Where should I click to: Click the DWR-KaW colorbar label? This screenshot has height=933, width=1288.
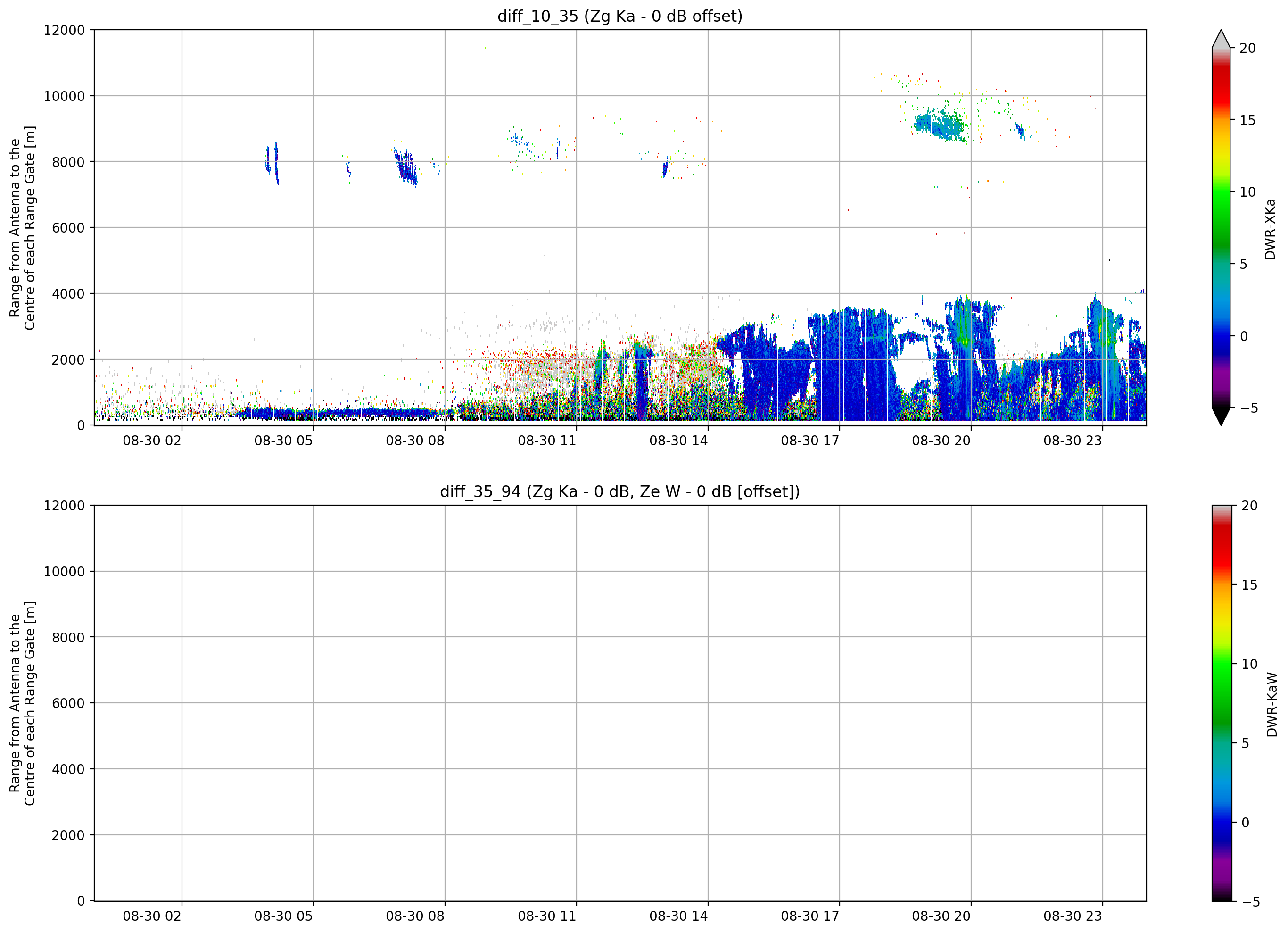(1271, 705)
